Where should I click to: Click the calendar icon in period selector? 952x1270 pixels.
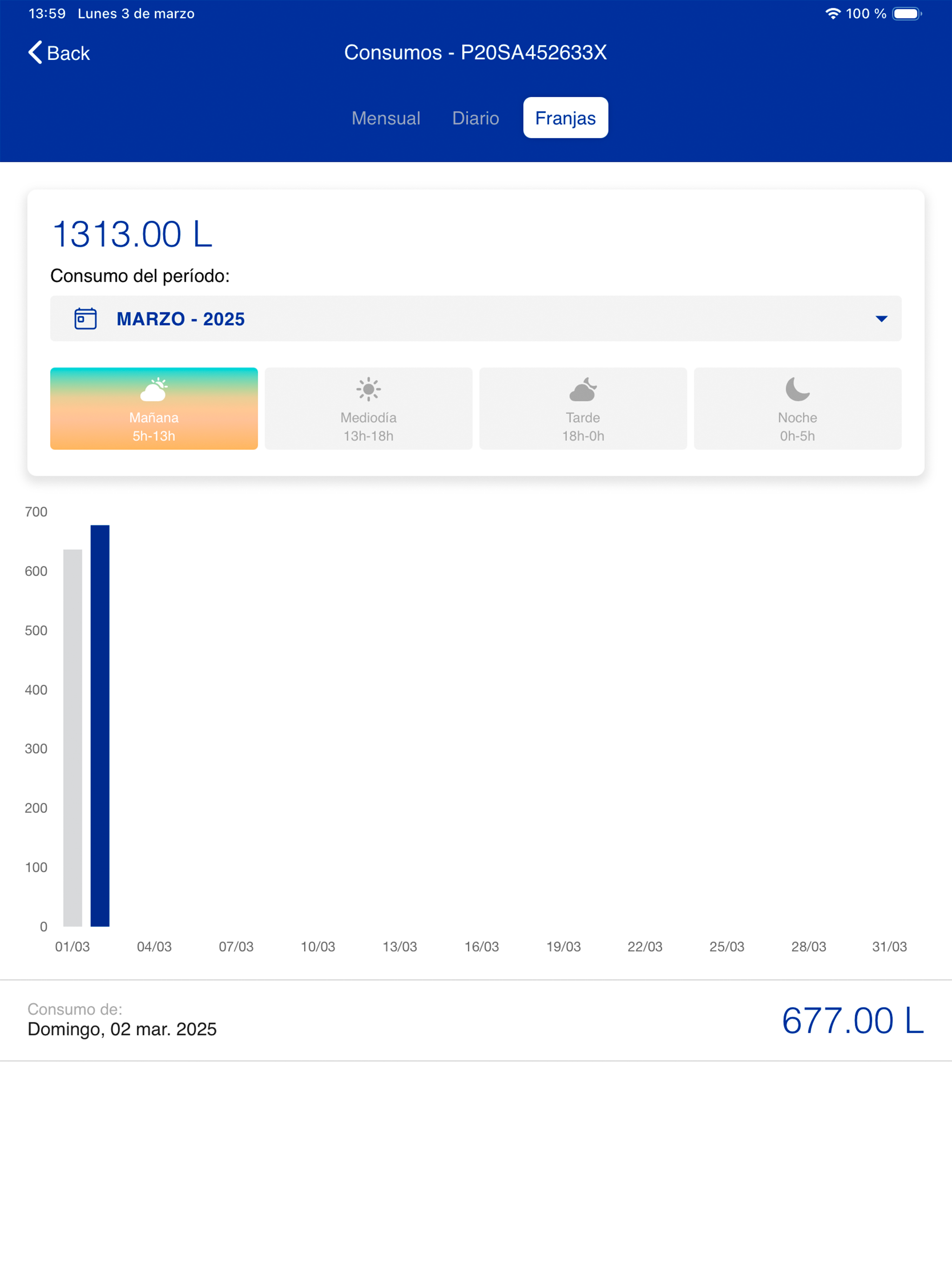click(86, 318)
